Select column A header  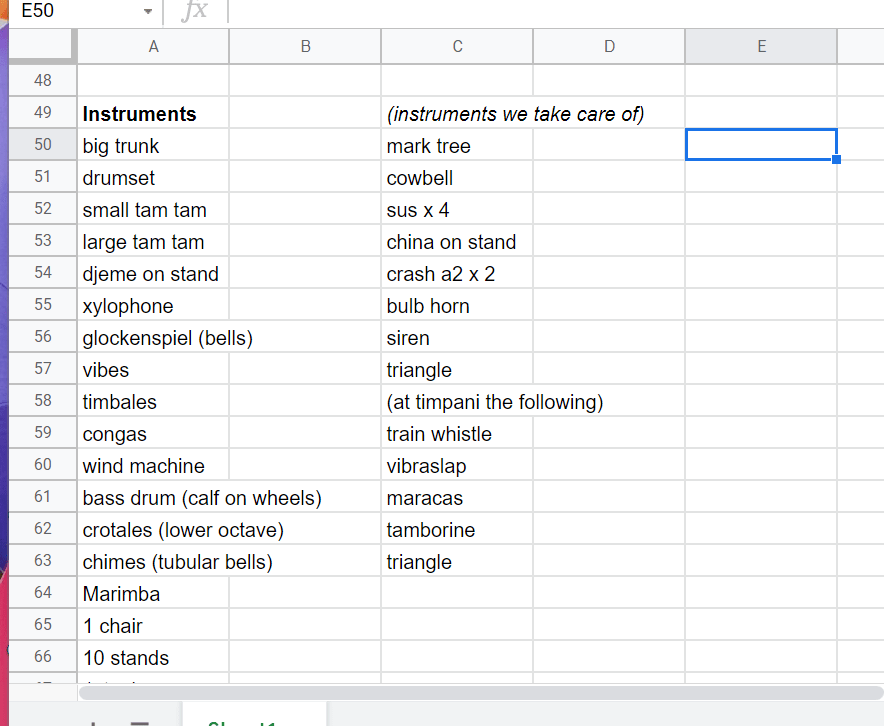click(153, 46)
